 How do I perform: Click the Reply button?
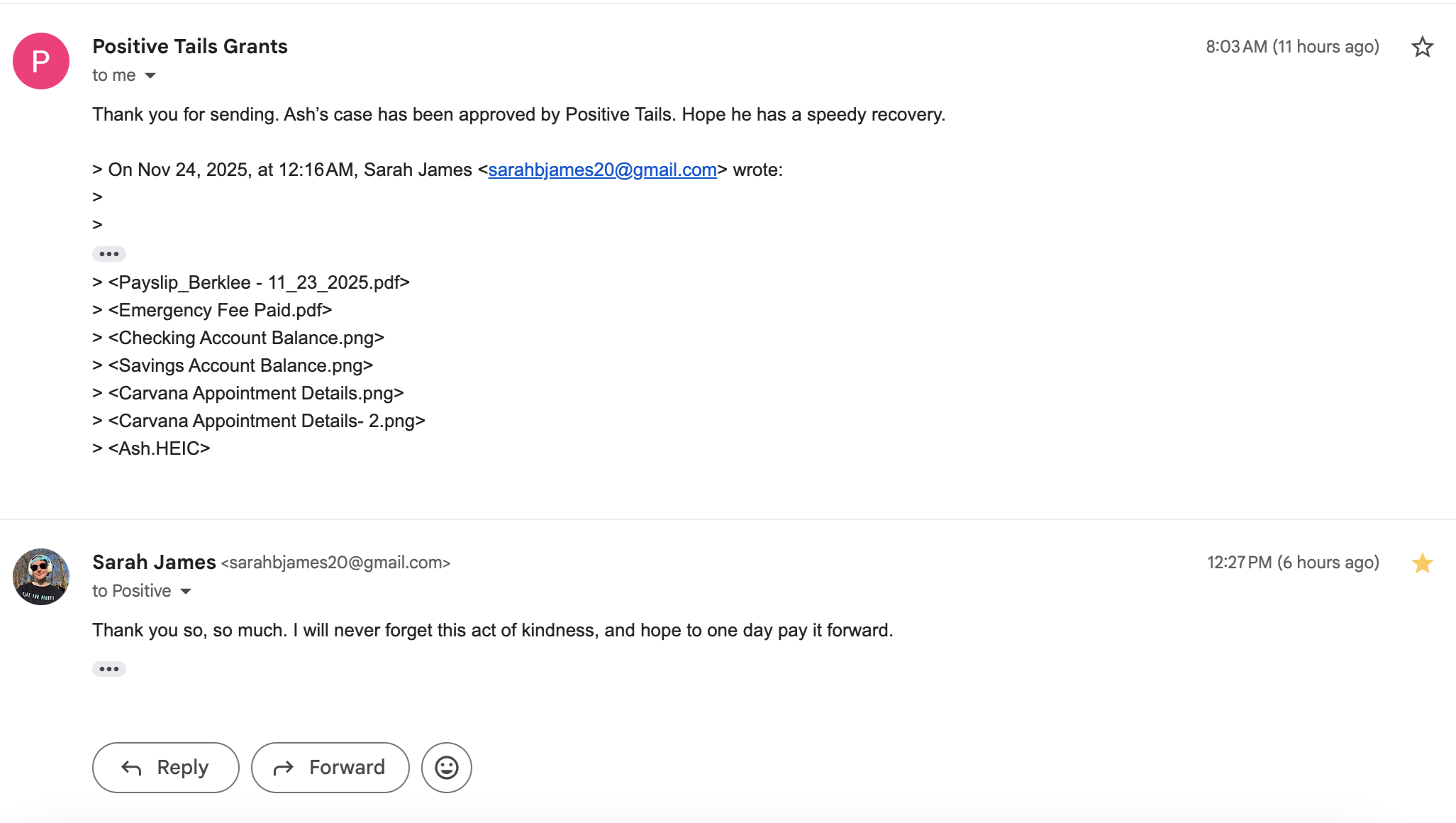[x=165, y=767]
